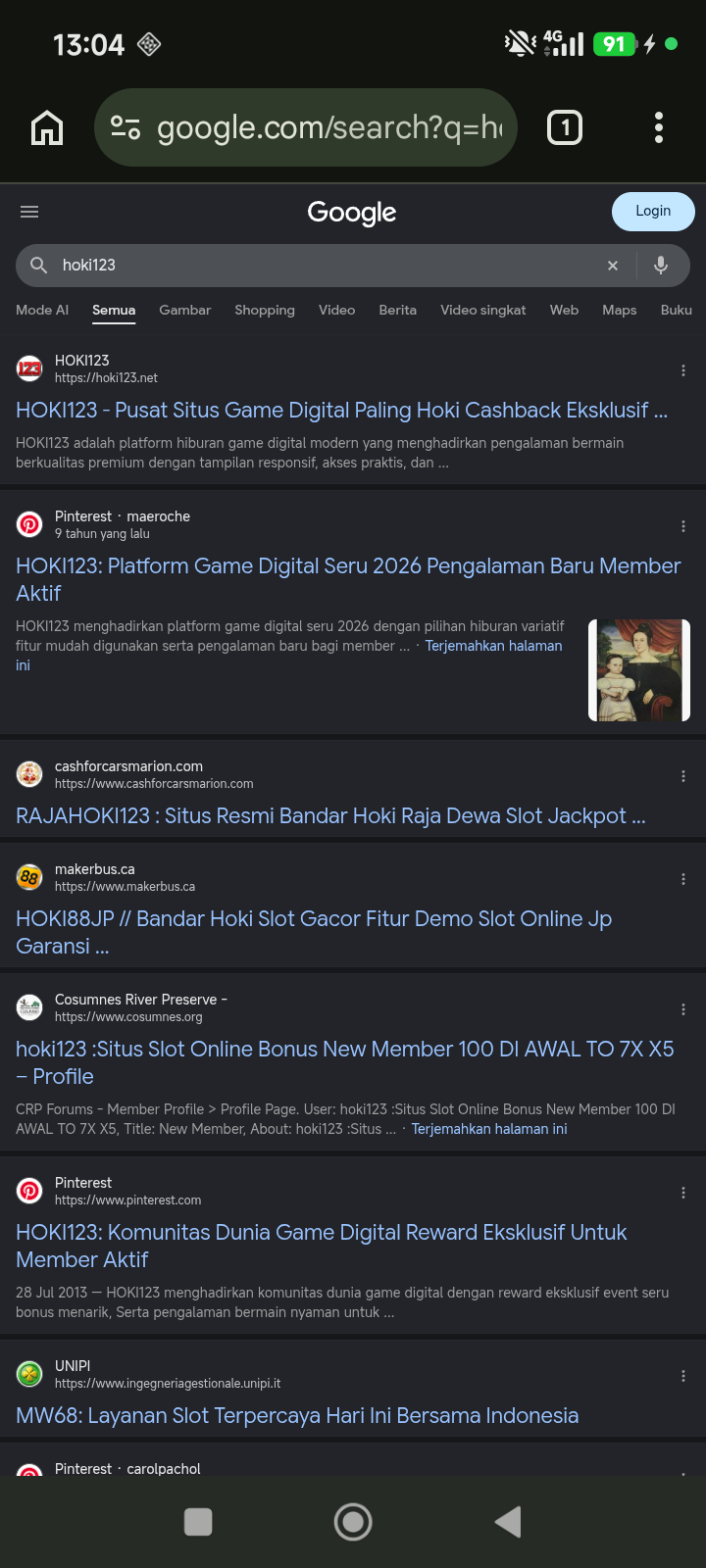706x1568 pixels.
Task: Tap the Login button
Action: pyautogui.click(x=653, y=212)
